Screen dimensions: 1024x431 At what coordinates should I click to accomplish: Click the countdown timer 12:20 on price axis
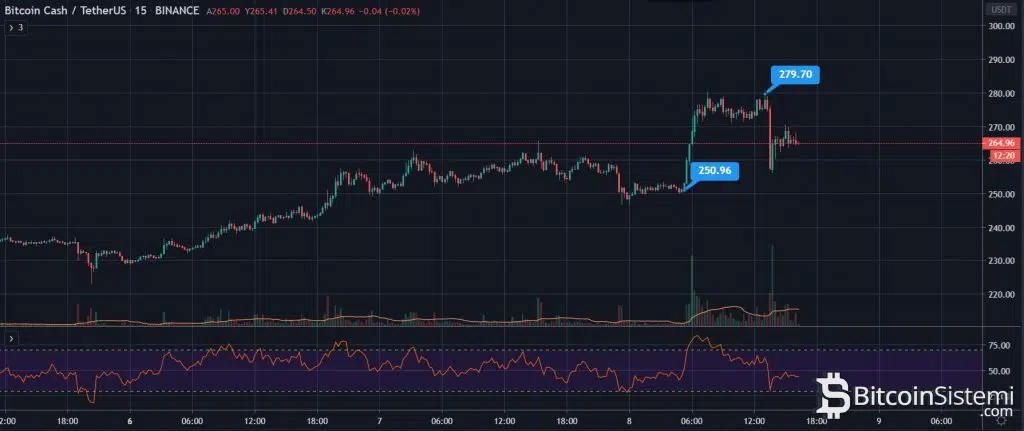click(1001, 156)
